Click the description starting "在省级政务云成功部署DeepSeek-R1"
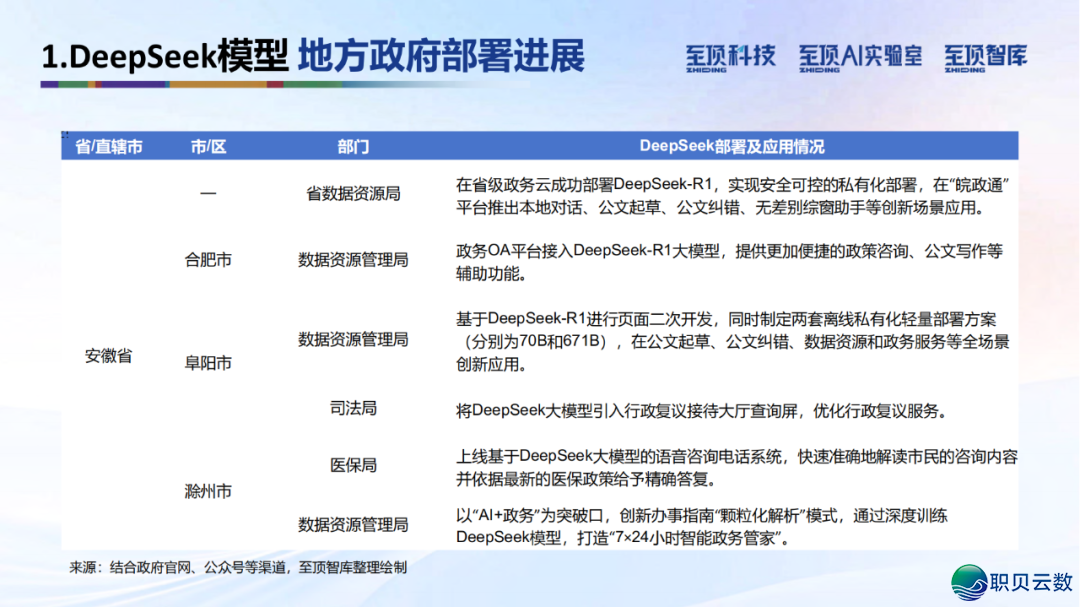This screenshot has height=607, width=1080. tap(733, 196)
